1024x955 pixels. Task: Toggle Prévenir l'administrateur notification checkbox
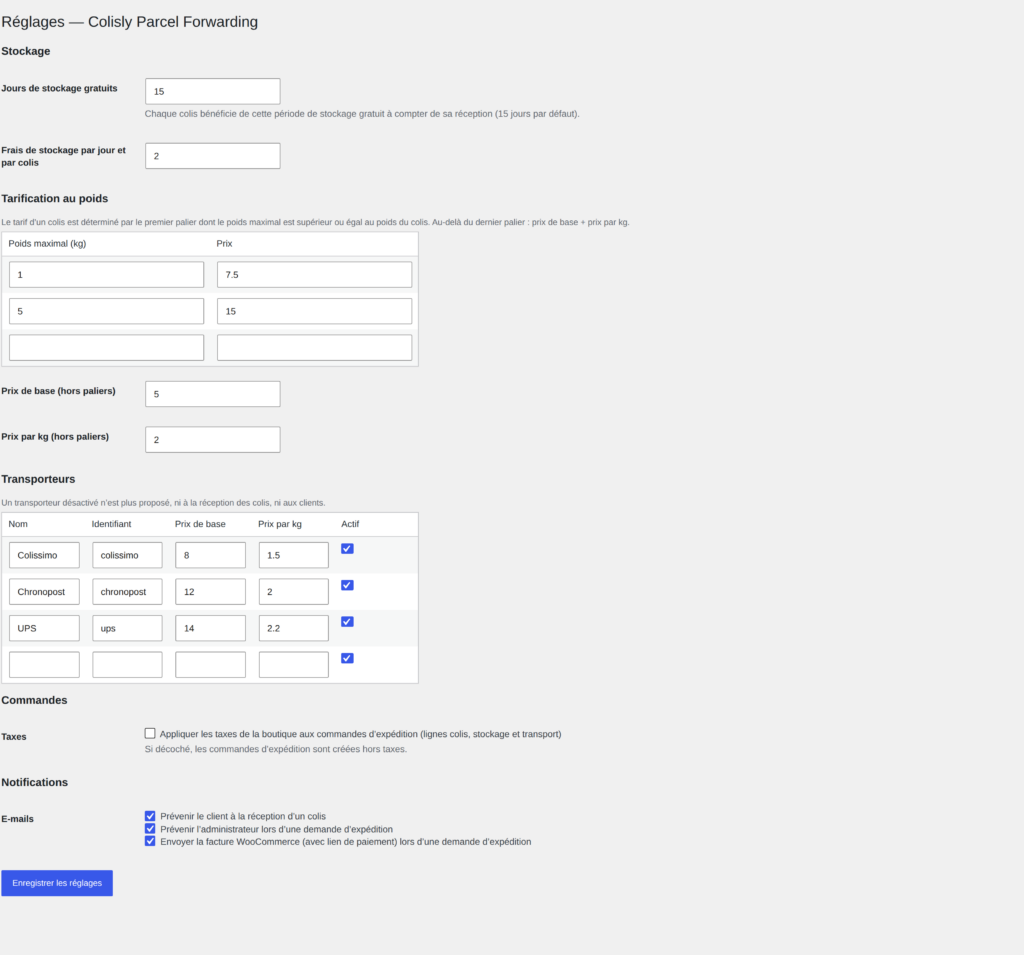click(150, 829)
